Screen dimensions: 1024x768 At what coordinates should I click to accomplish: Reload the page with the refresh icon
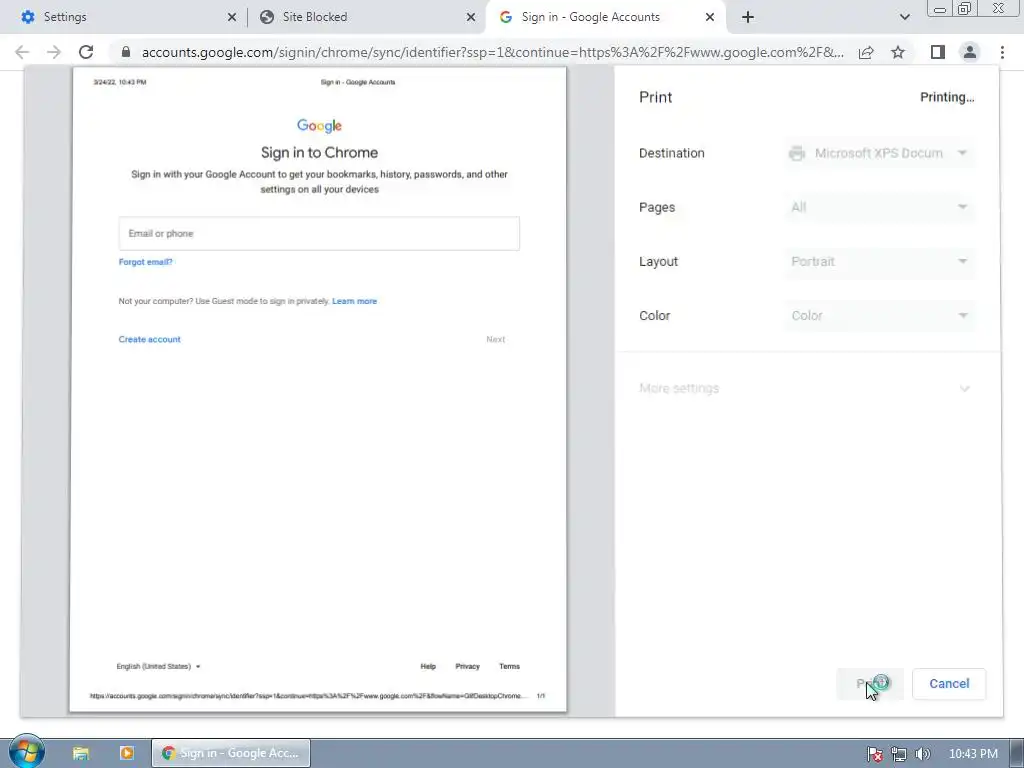click(86, 52)
